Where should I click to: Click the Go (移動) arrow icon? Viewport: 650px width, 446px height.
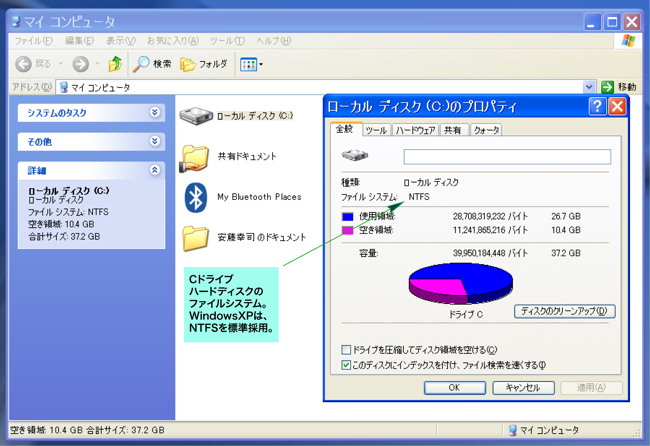point(607,87)
